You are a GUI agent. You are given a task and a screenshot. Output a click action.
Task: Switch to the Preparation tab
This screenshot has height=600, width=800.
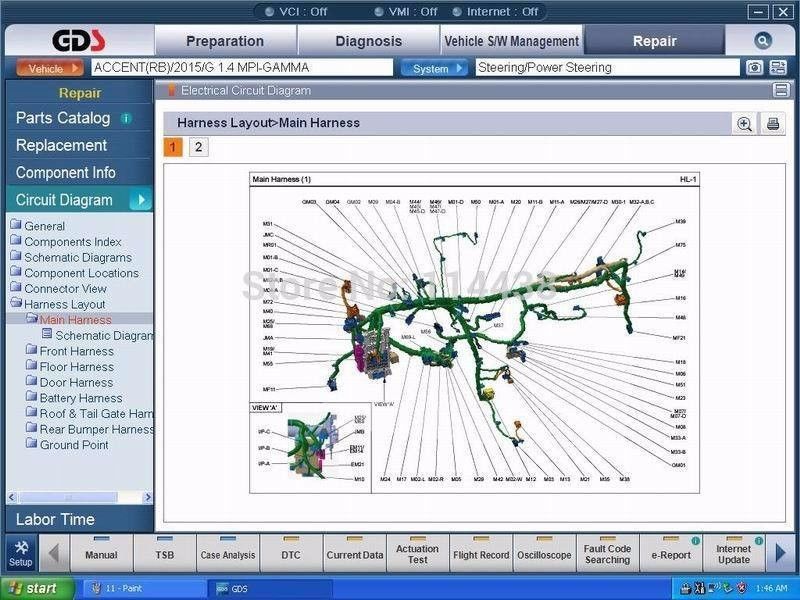coord(225,41)
